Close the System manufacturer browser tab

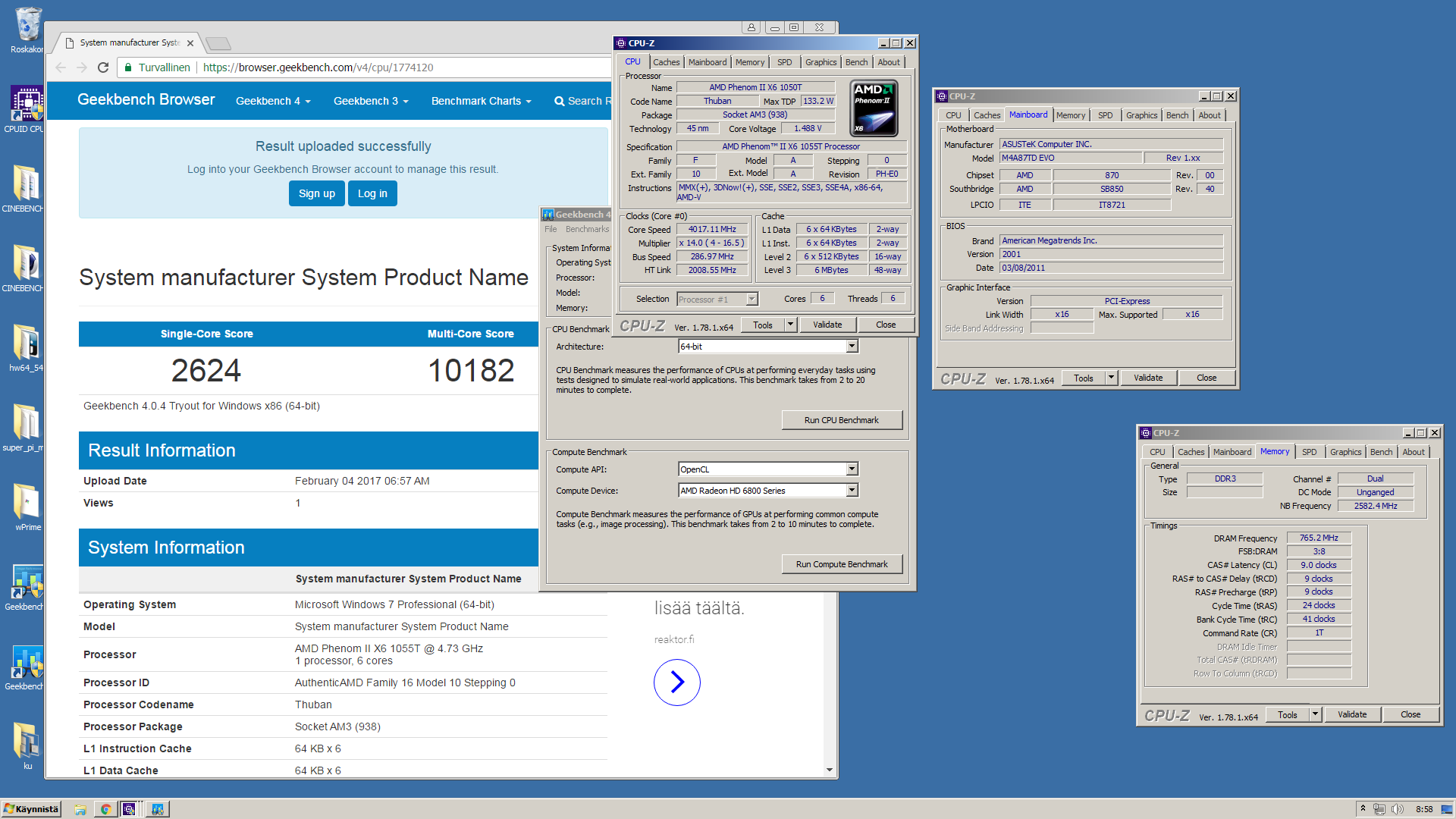tap(190, 43)
